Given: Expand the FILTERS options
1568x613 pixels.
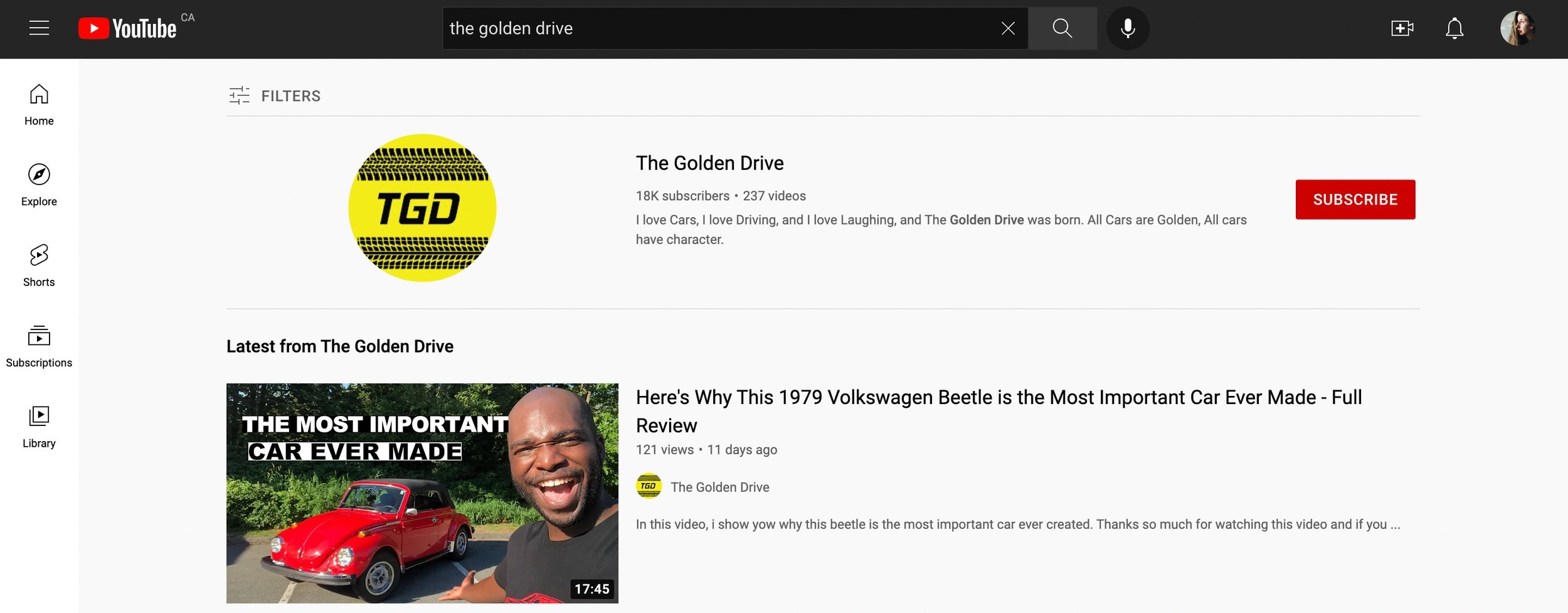Looking at the screenshot, I should click(x=275, y=95).
